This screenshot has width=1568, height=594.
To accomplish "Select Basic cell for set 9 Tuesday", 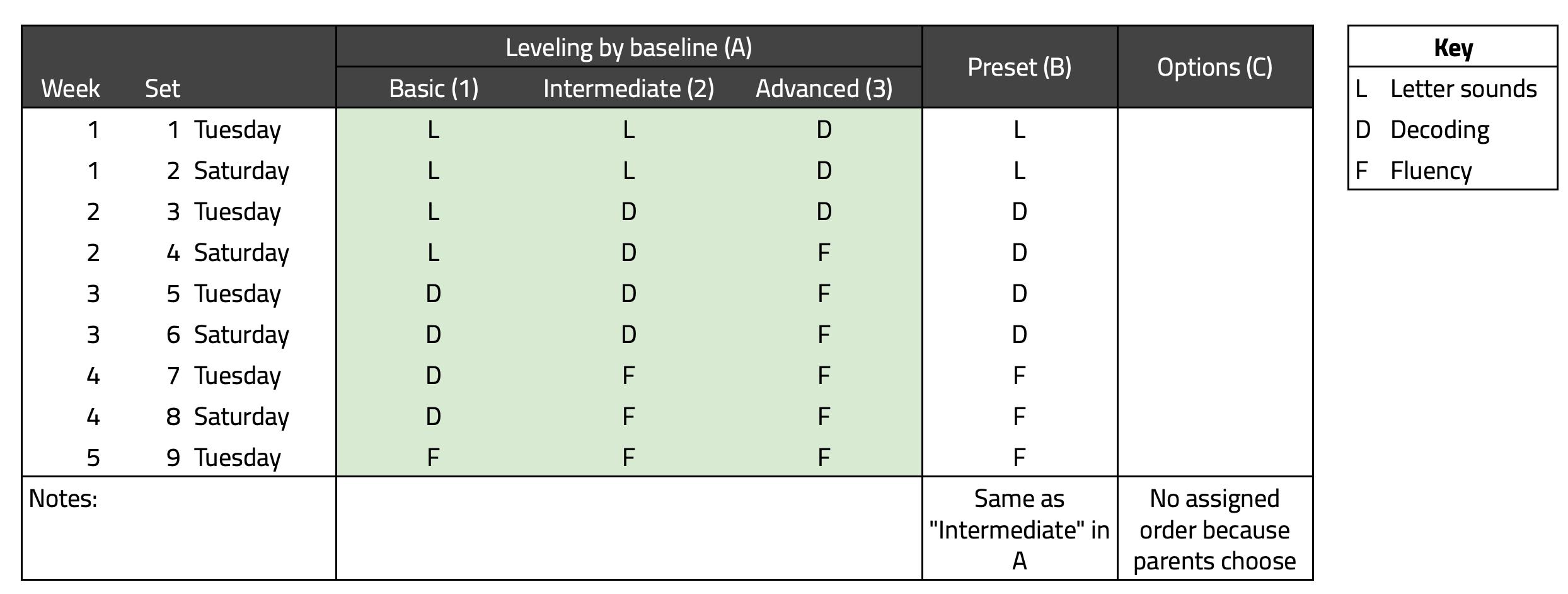I will (x=434, y=457).
